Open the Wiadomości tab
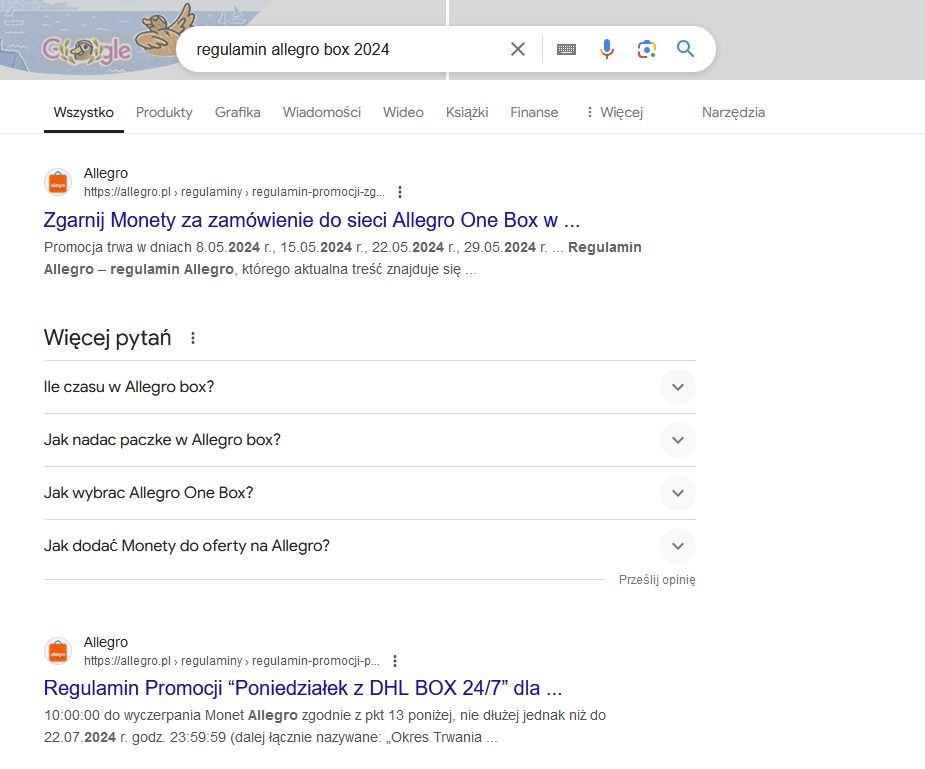925x769 pixels. click(x=322, y=112)
